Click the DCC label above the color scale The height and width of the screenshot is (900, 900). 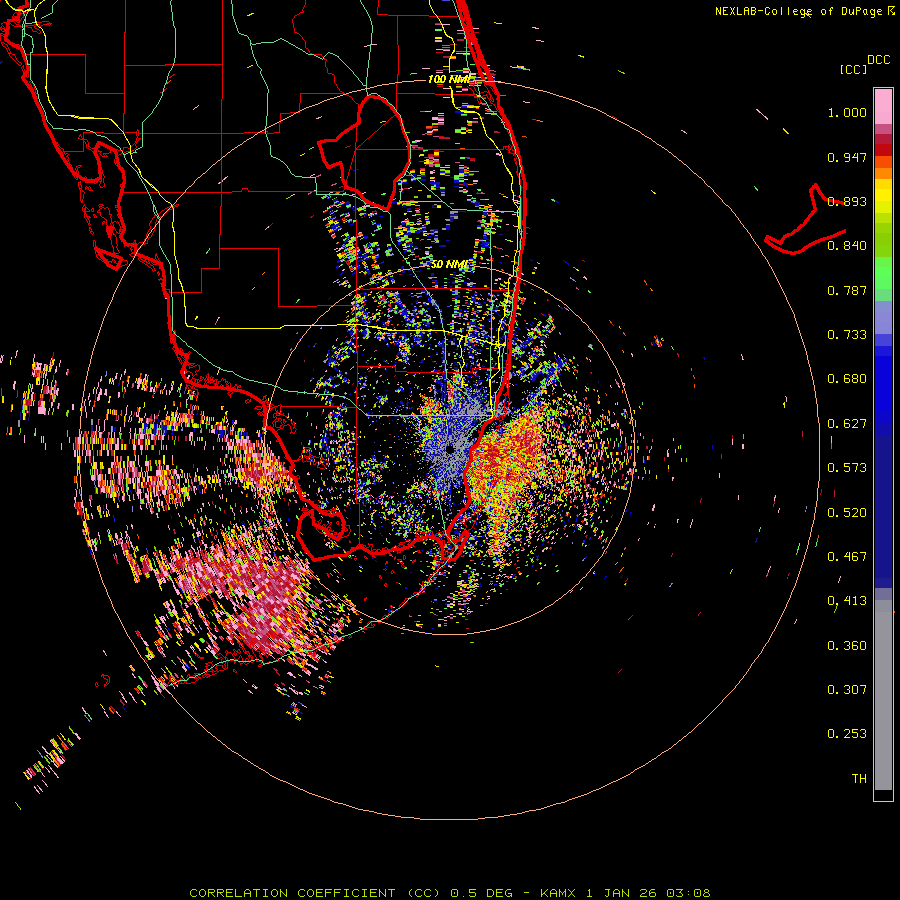(x=878, y=60)
